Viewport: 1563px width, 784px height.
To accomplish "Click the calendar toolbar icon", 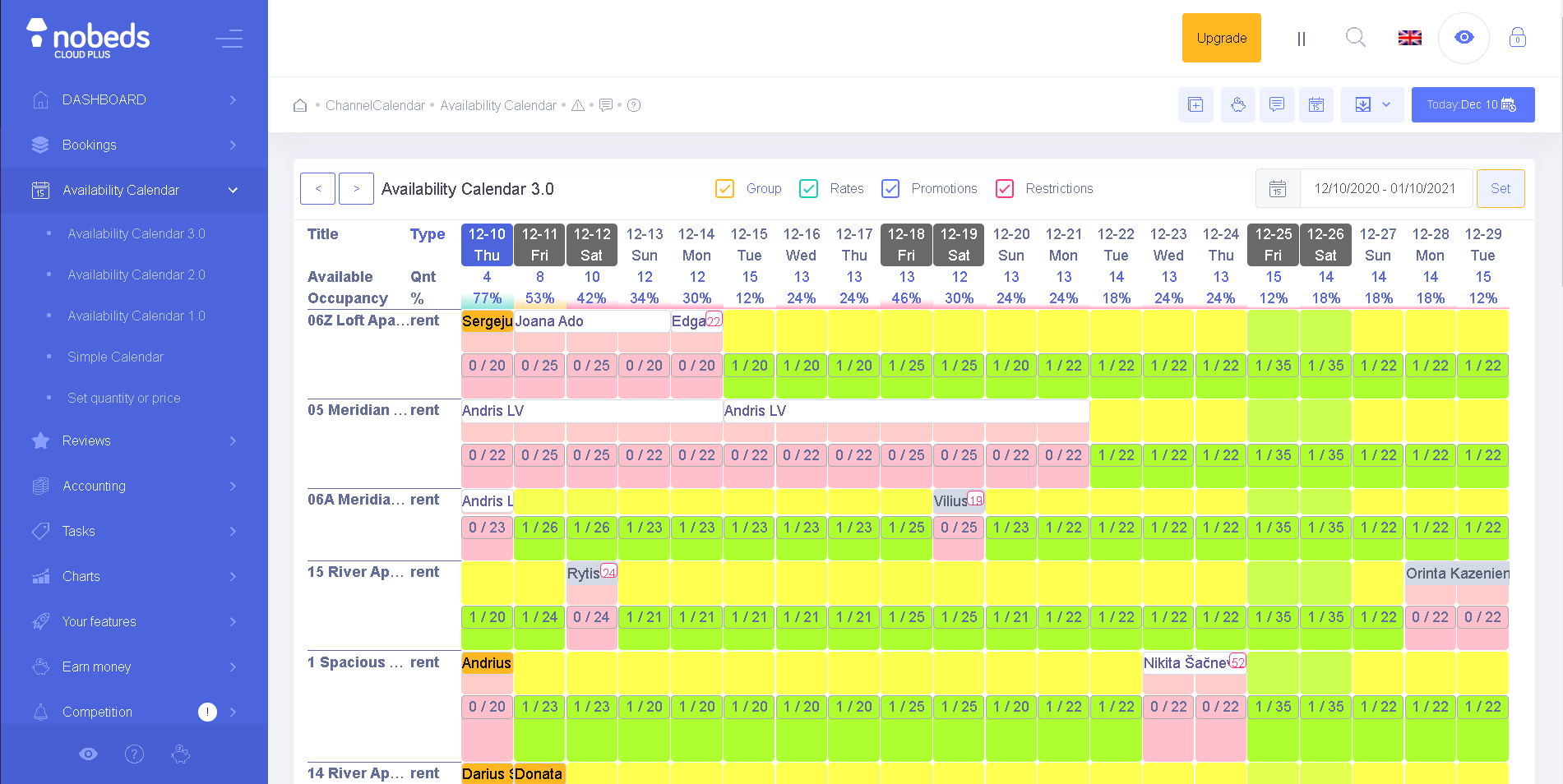I will click(1316, 104).
